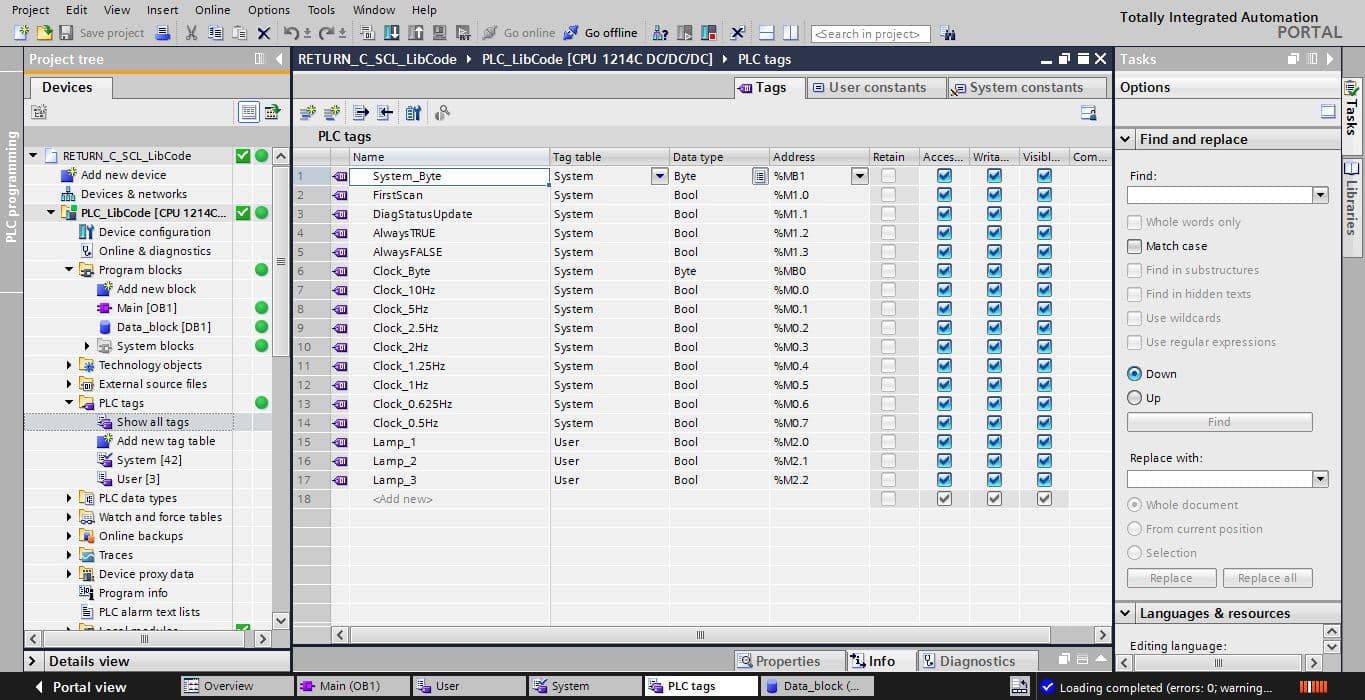Click the Cut scissors icon
1365x700 pixels.
tap(191, 33)
